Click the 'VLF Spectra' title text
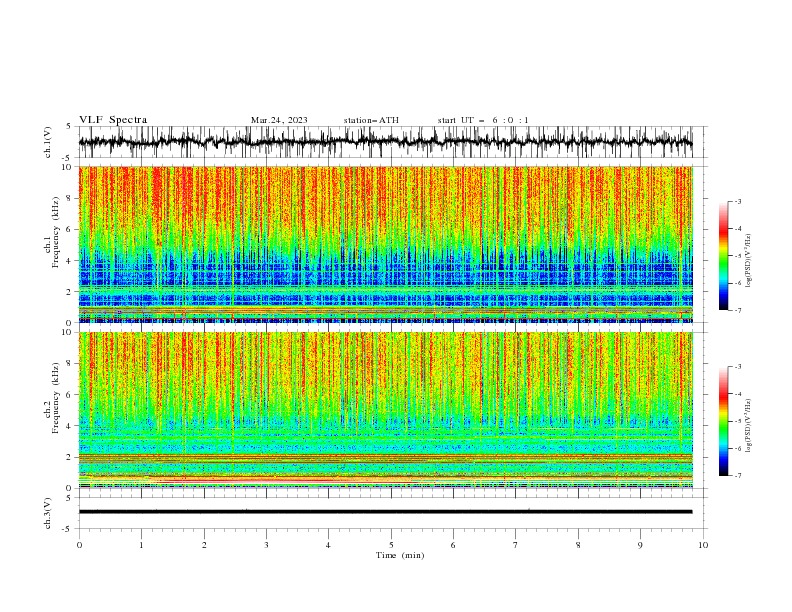This screenshot has height=612, width=792. pos(113,120)
